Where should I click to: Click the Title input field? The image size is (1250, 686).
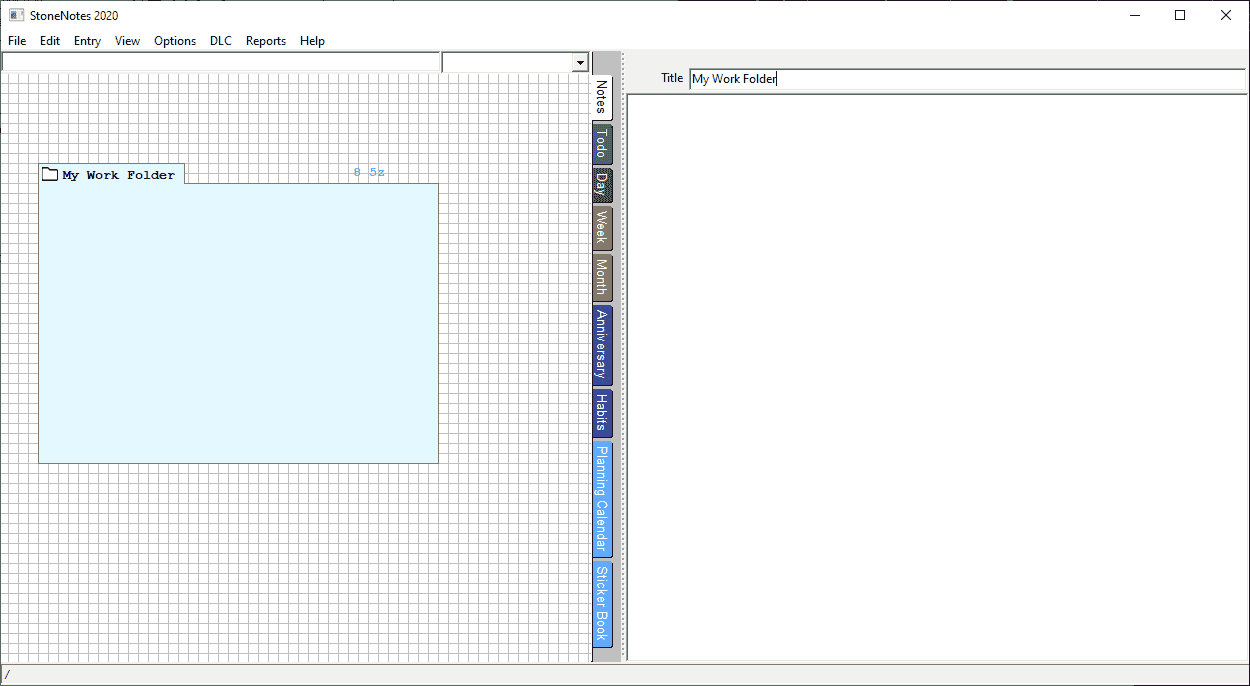(967, 79)
